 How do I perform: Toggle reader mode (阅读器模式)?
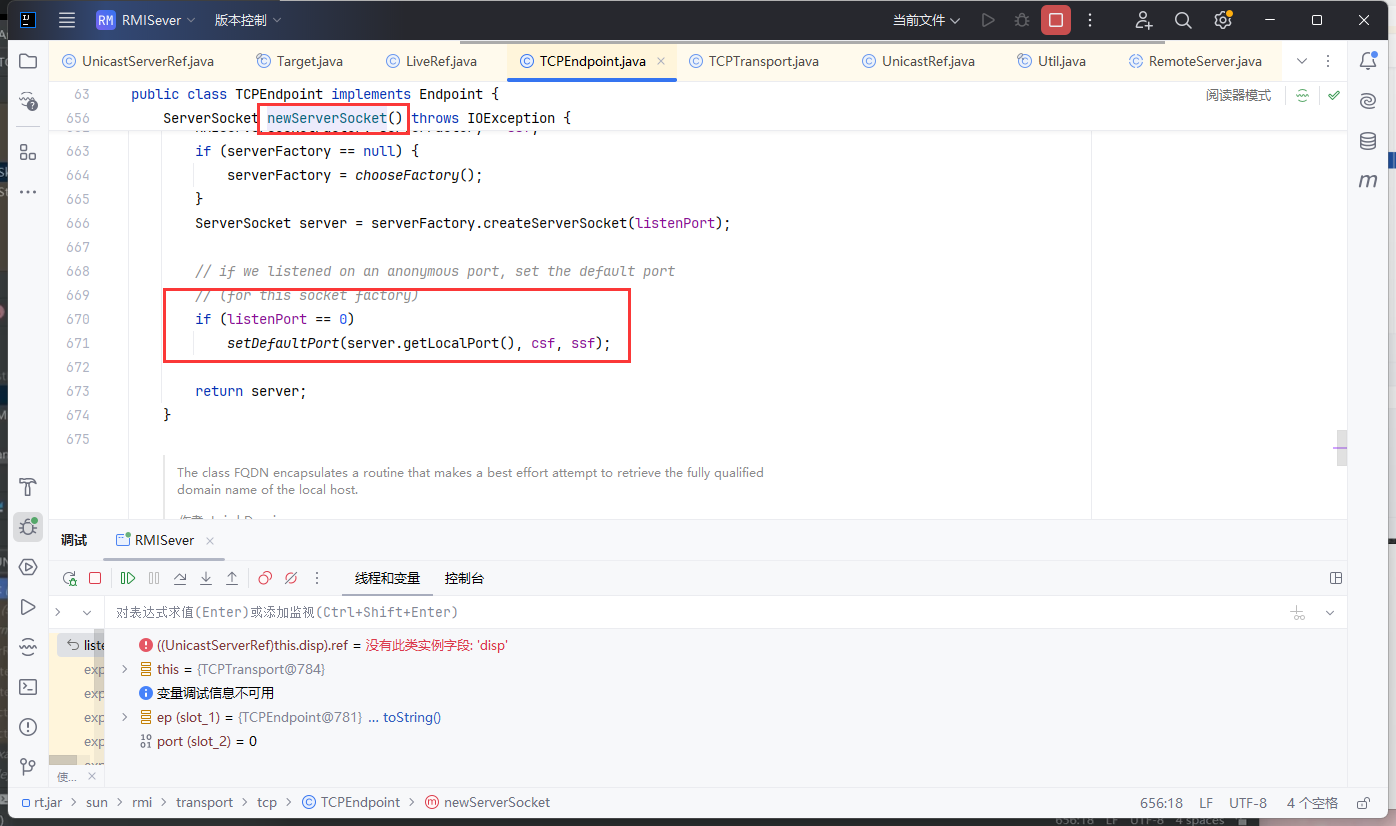pos(1238,96)
